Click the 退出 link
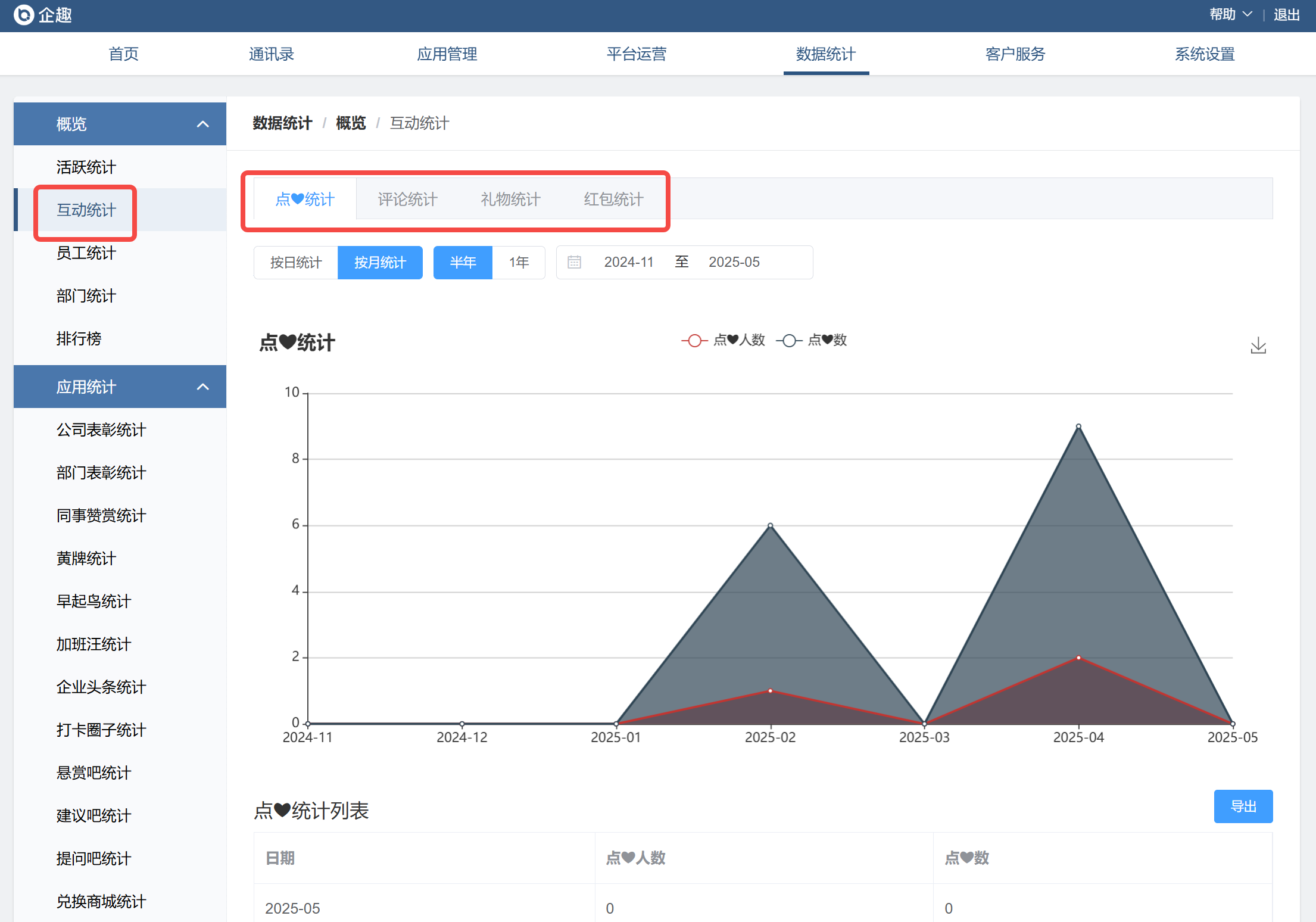The height and width of the screenshot is (922, 1316). 1286,14
